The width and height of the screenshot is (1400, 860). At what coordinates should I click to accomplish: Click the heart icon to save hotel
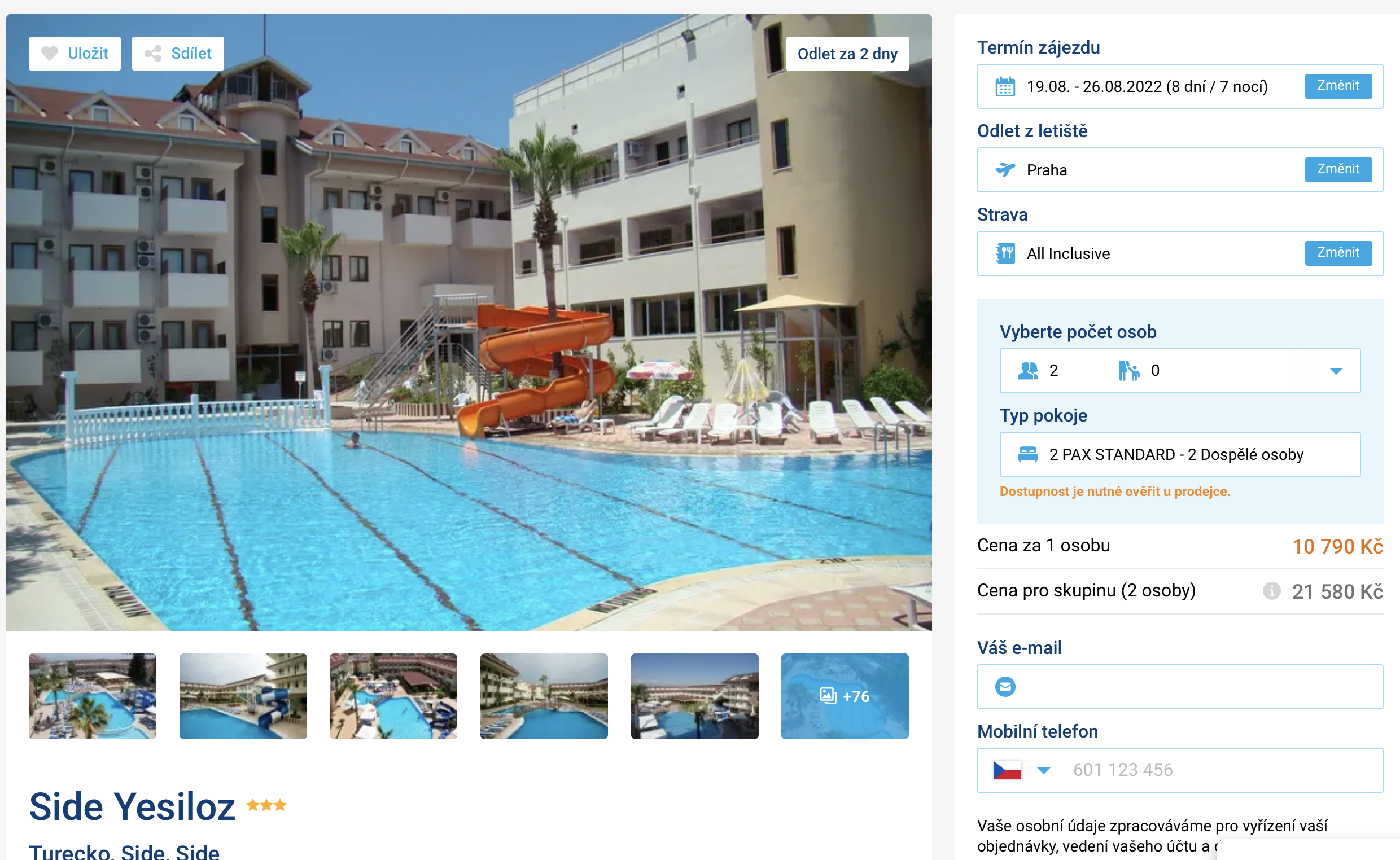coord(50,54)
